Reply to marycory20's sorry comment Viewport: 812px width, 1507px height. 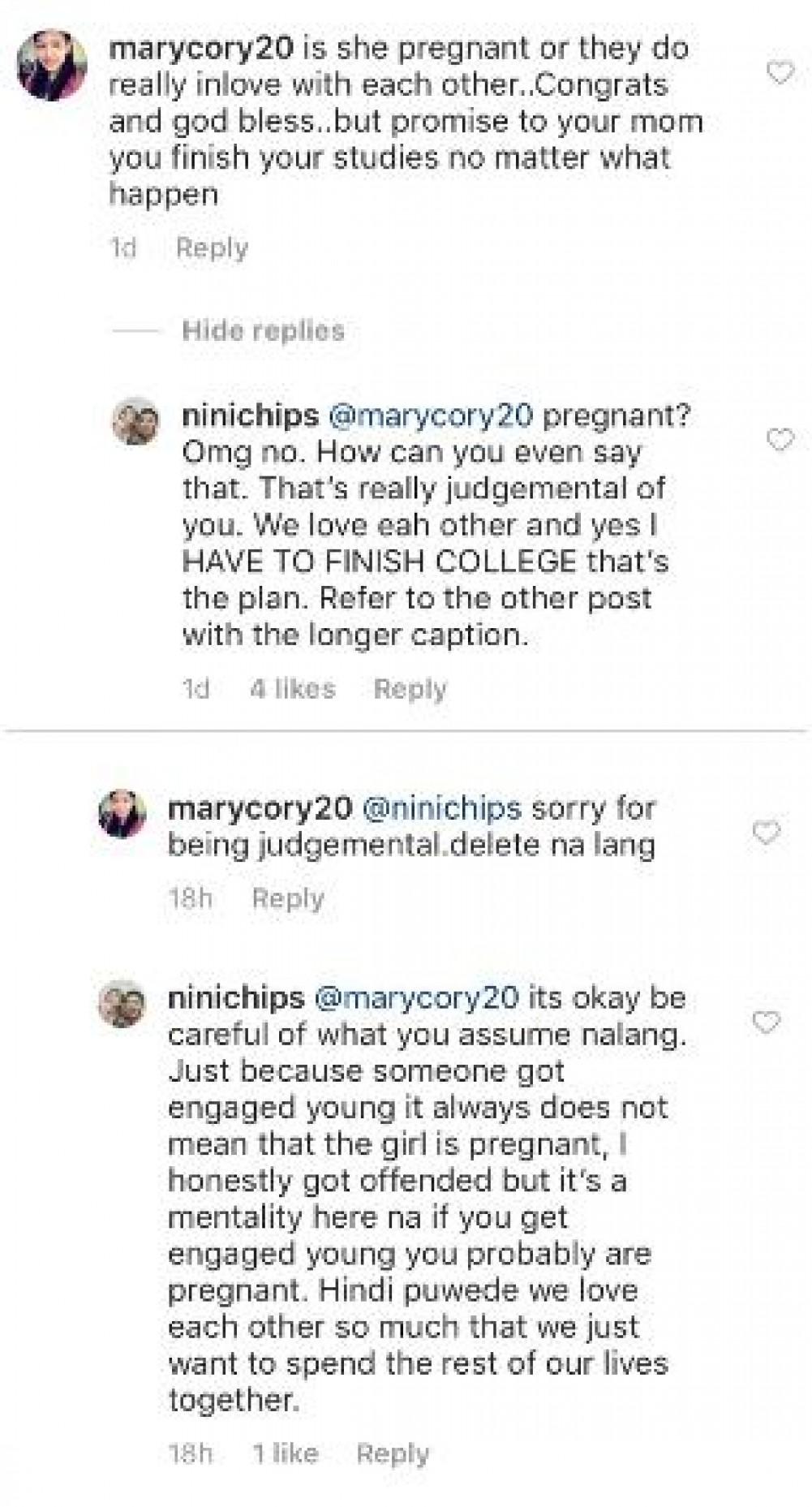click(x=288, y=898)
